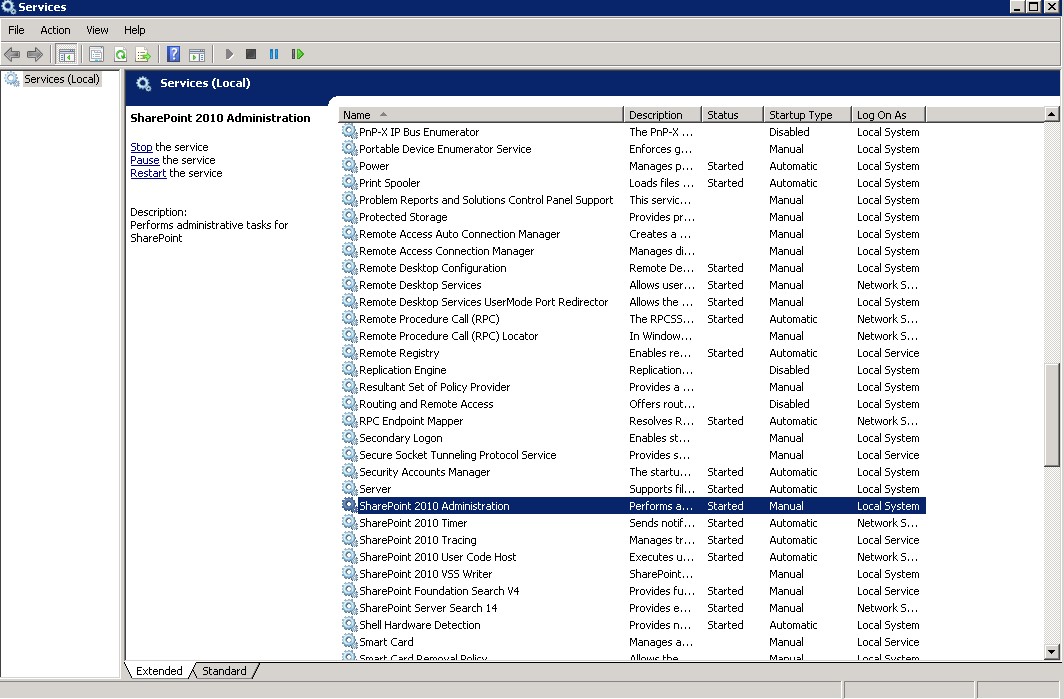Open the View menu
Screen dimensions: 1064x699
pos(97,30)
